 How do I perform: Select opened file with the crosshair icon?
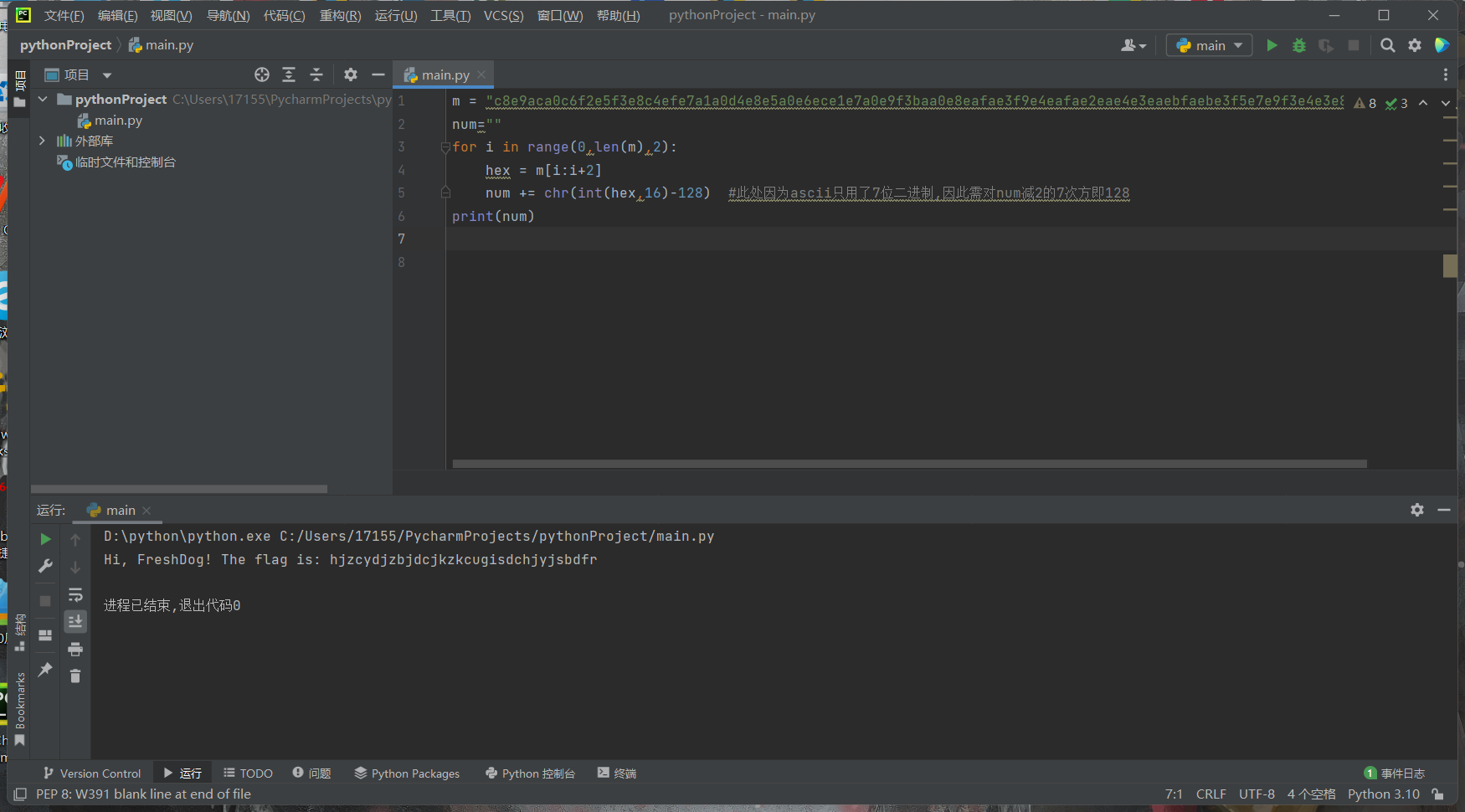pos(262,75)
